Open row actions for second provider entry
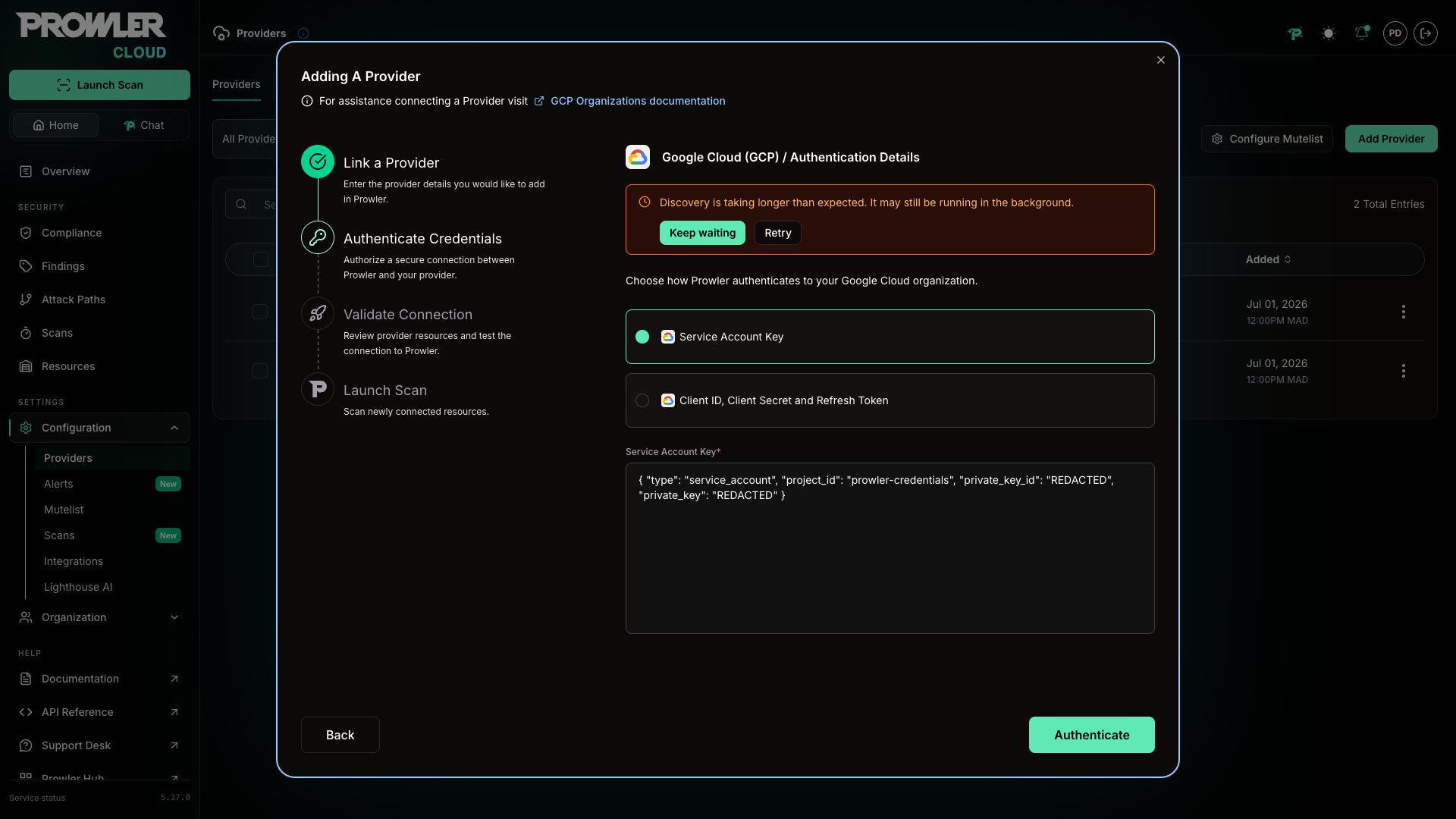The width and height of the screenshot is (1456, 819). [1404, 371]
